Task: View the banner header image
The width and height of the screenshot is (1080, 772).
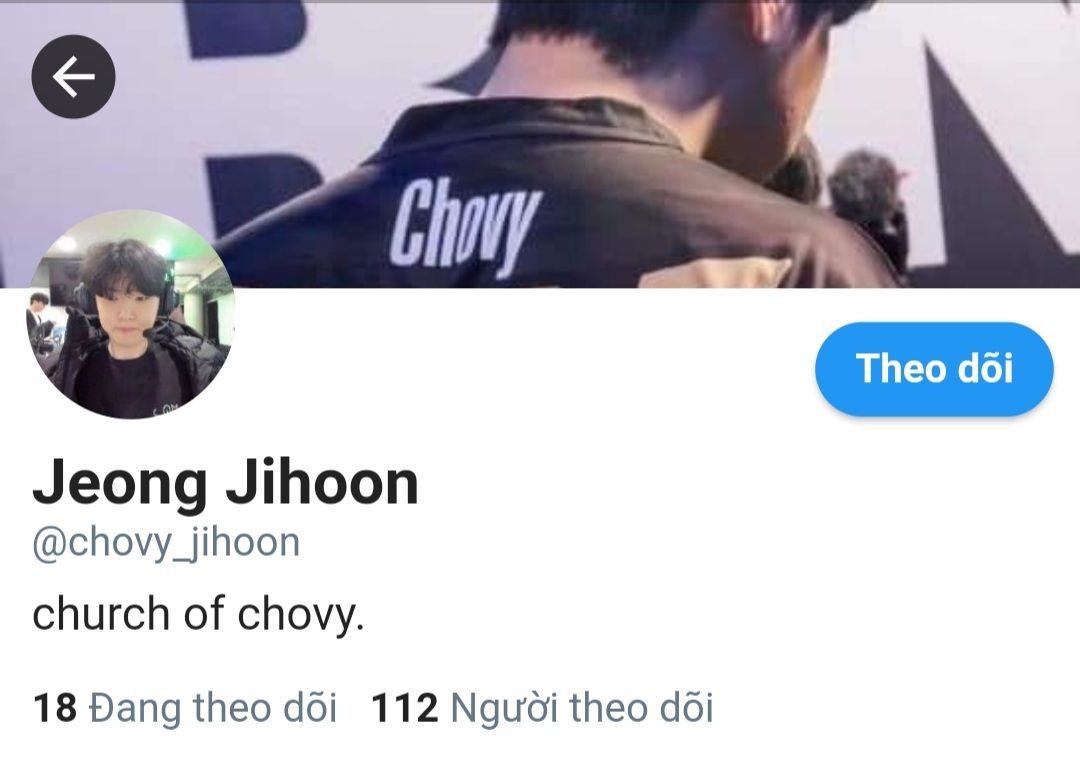Action: 540,143
